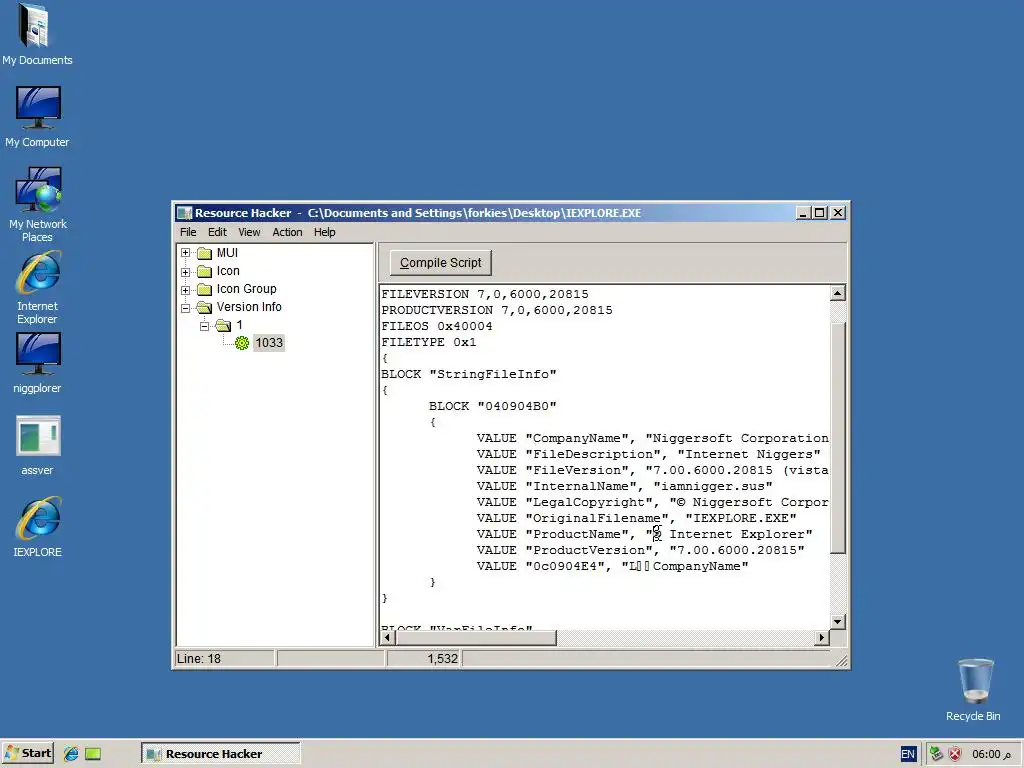
Task: Click the "PRODUCTVERSION 7,0,6000,20815" line
Action: coord(497,310)
